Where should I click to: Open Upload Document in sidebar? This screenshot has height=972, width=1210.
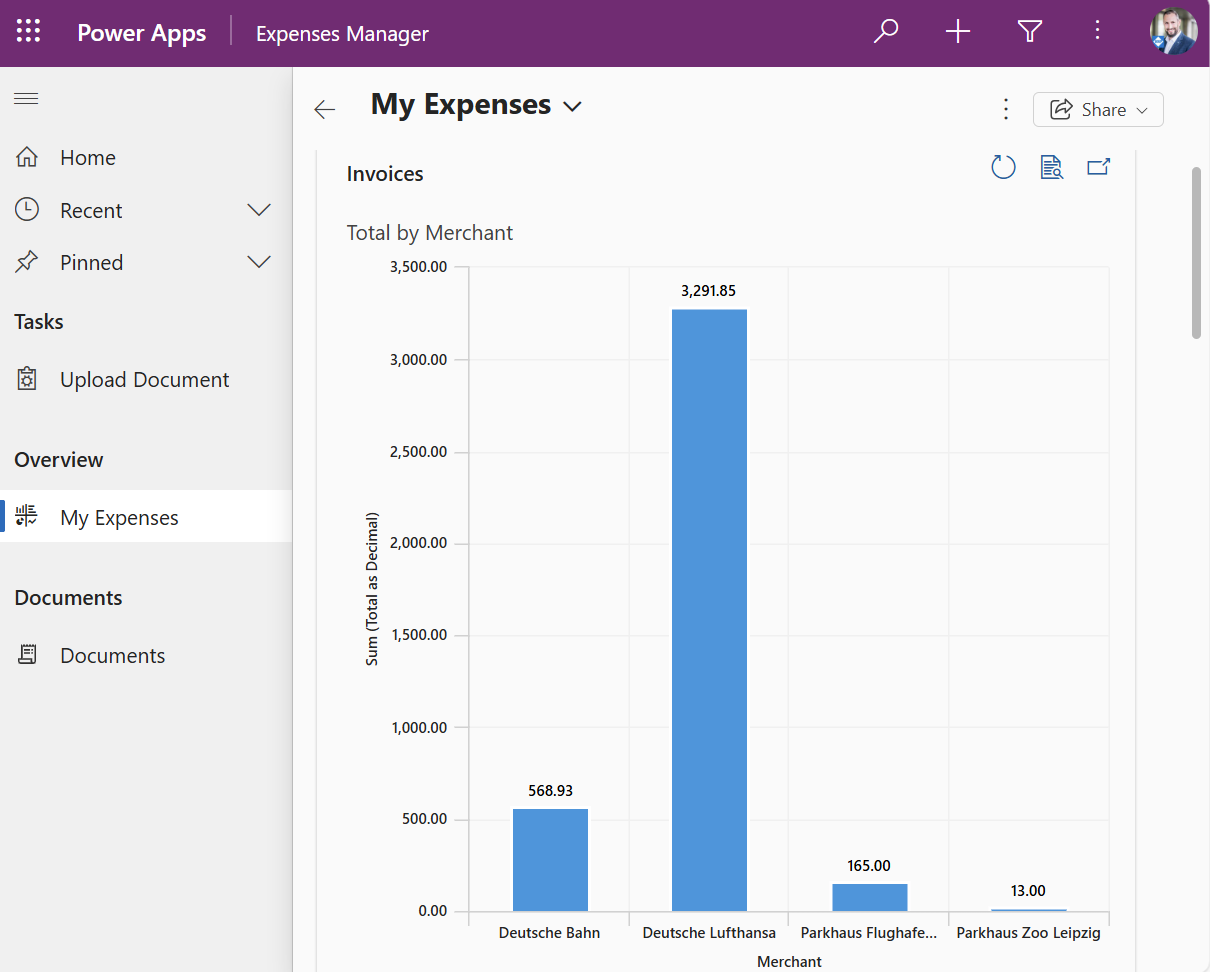pyautogui.click(x=144, y=380)
